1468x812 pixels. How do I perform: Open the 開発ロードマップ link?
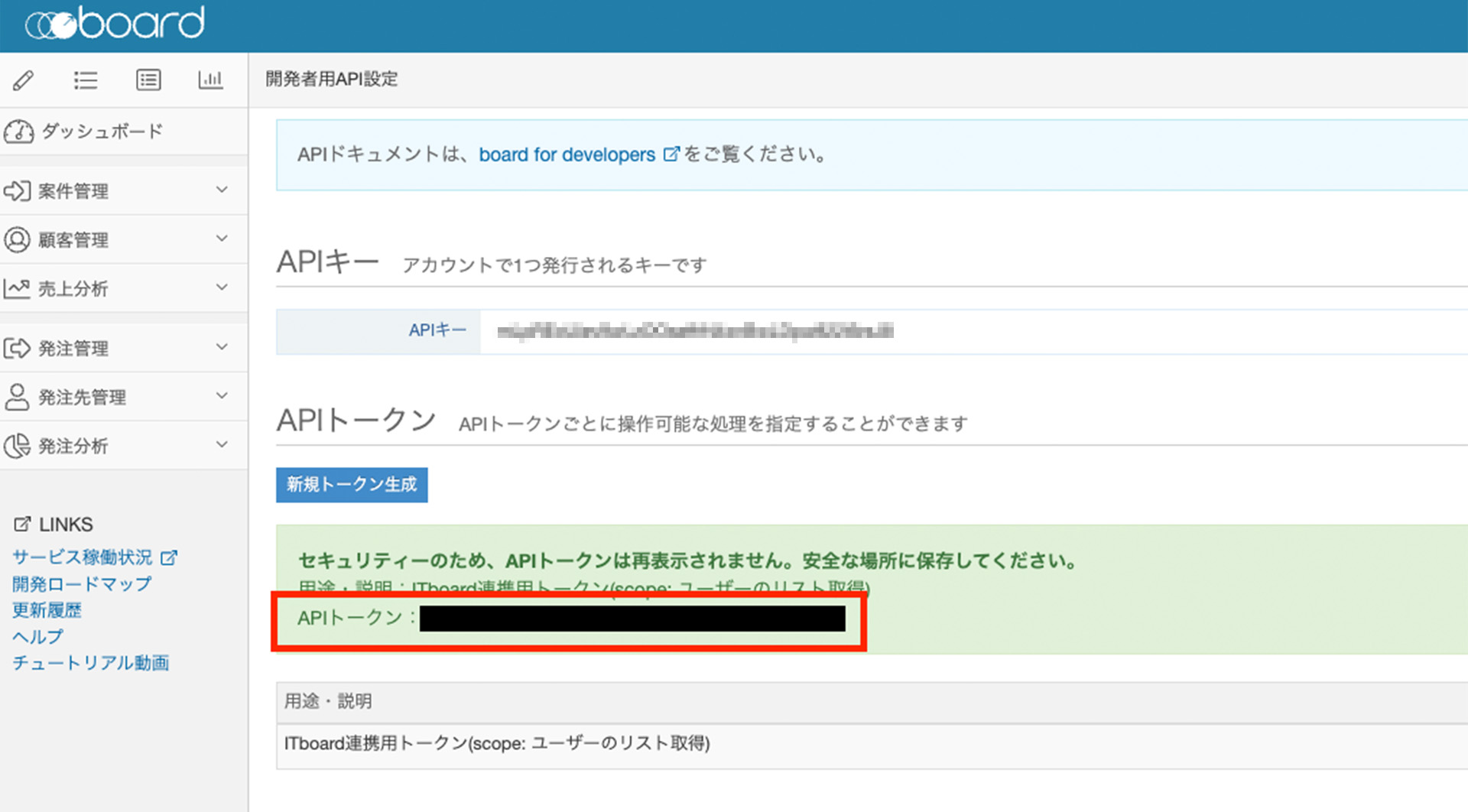(x=82, y=584)
